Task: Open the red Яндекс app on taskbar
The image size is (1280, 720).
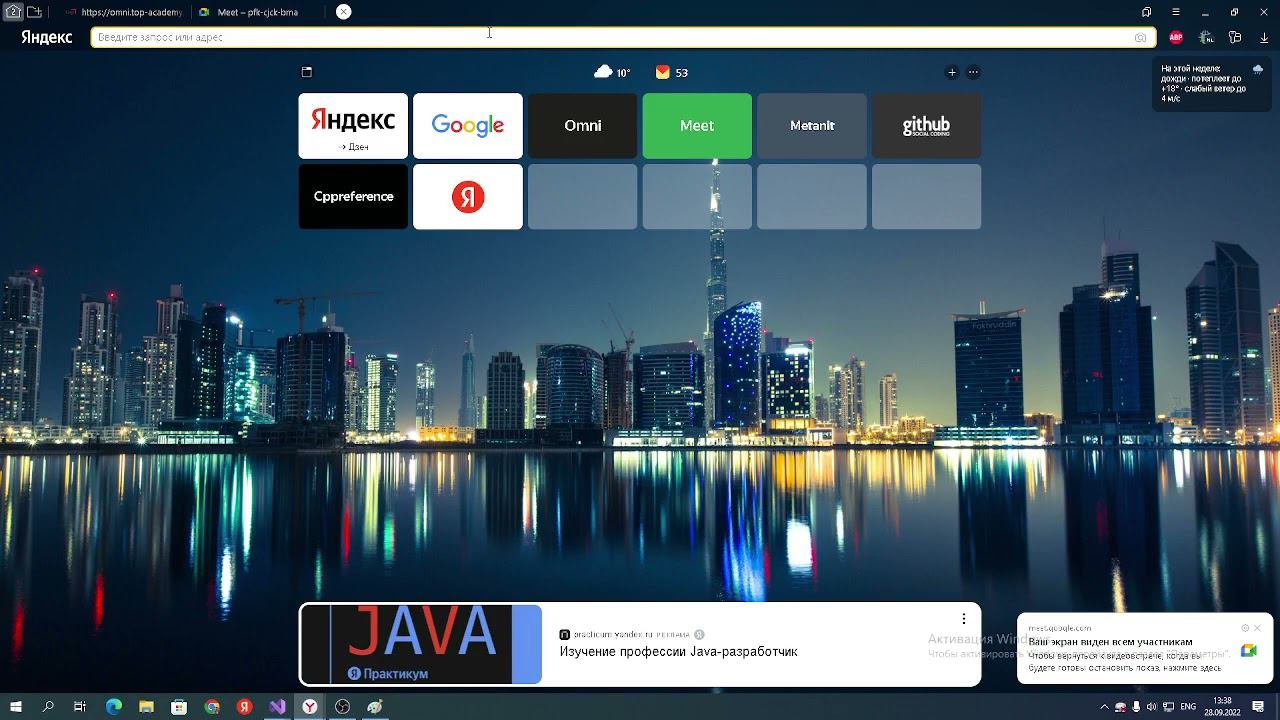Action: point(244,707)
